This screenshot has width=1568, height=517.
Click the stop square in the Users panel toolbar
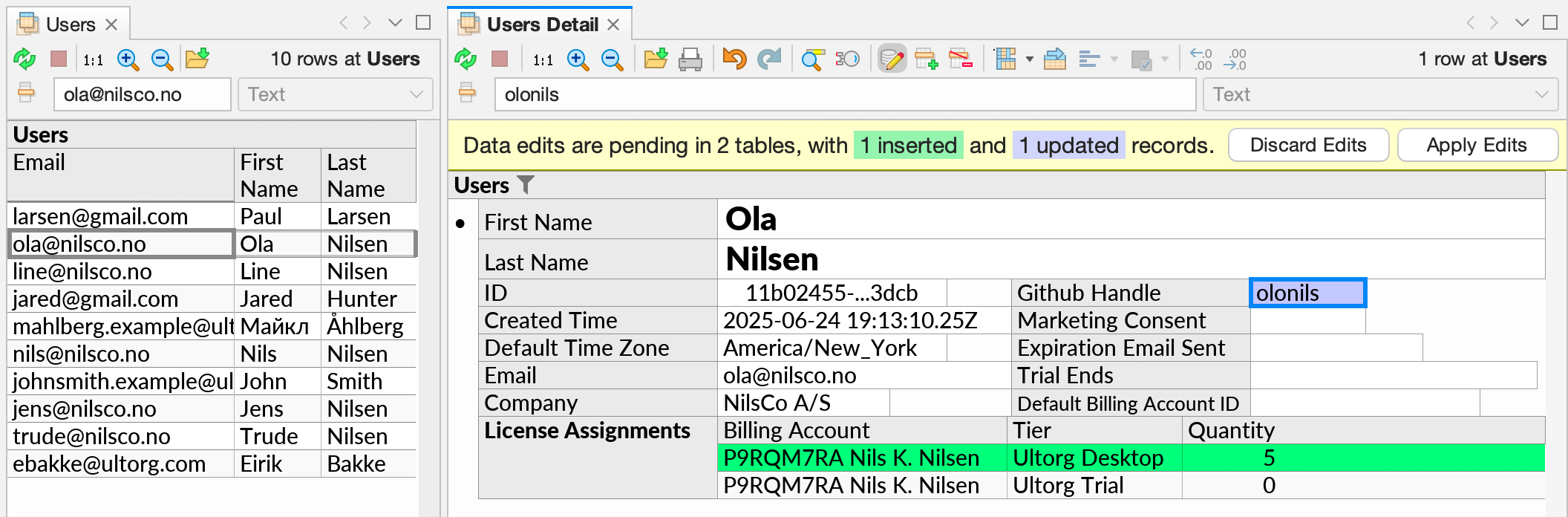[59, 59]
